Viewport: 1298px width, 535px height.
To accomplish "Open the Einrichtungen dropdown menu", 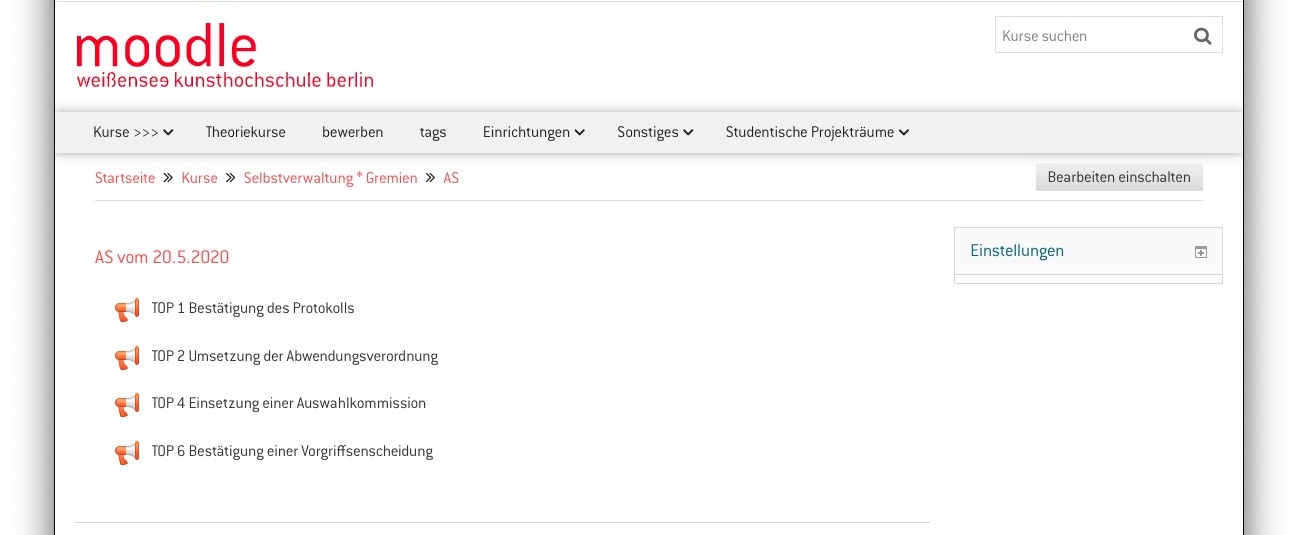I will point(533,132).
